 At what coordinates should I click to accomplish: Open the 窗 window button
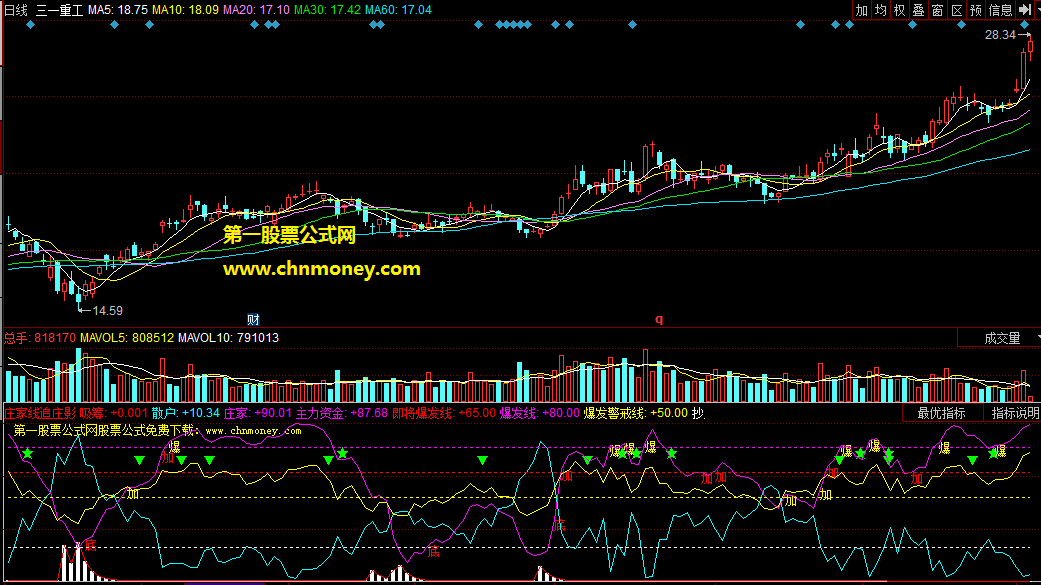coord(937,10)
